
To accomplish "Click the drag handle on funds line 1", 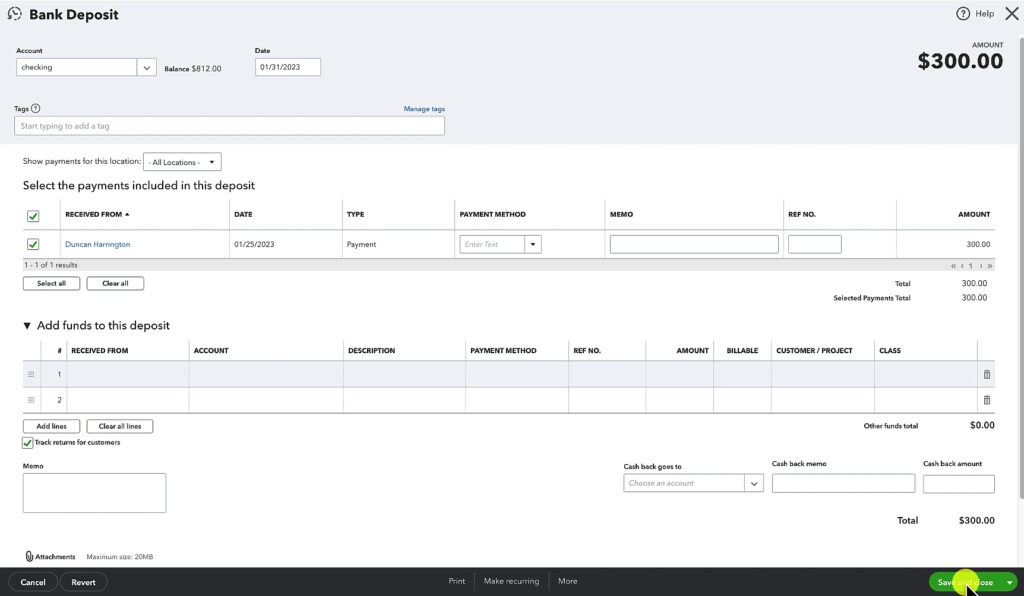I will click(x=31, y=373).
